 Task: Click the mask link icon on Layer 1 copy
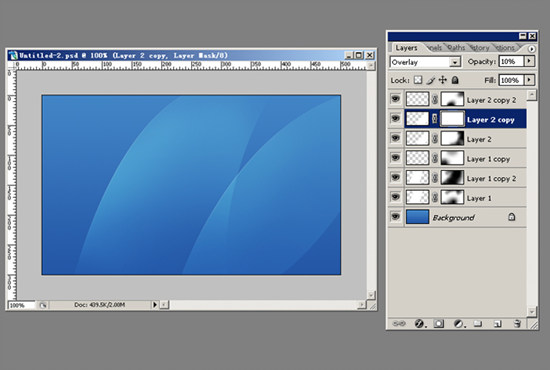[x=435, y=159]
